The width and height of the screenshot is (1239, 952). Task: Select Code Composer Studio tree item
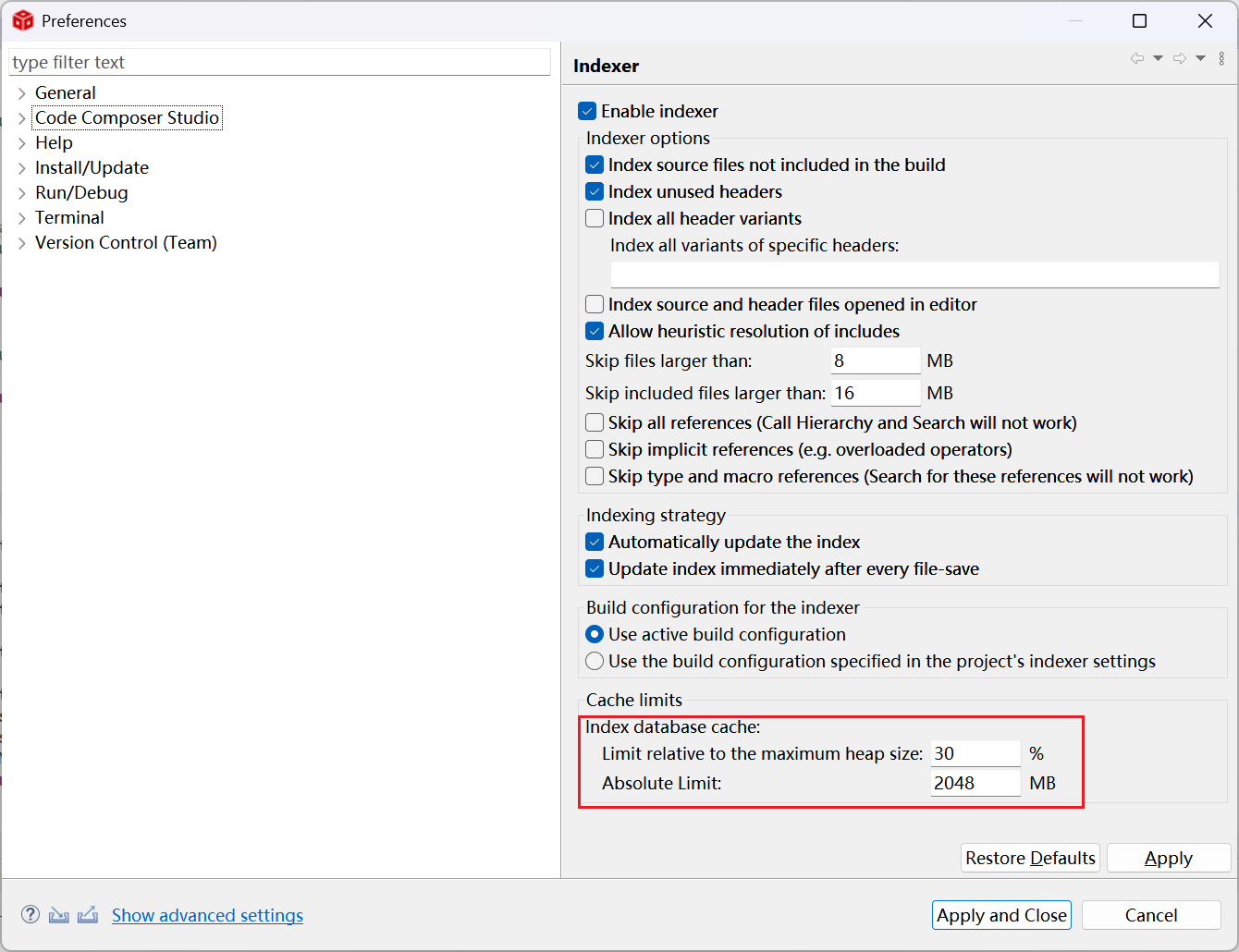click(127, 117)
